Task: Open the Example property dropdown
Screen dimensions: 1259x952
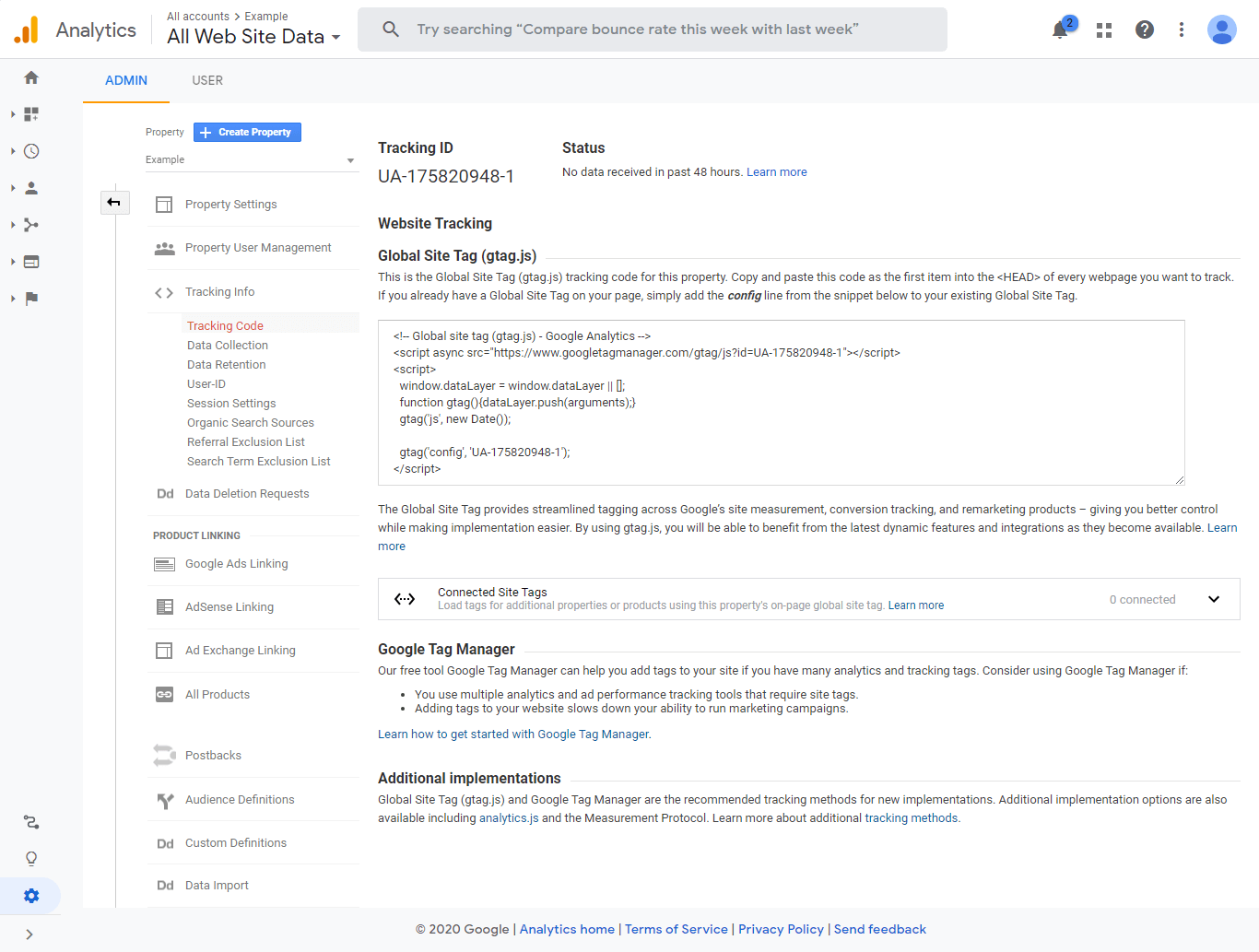Action: tap(251, 160)
